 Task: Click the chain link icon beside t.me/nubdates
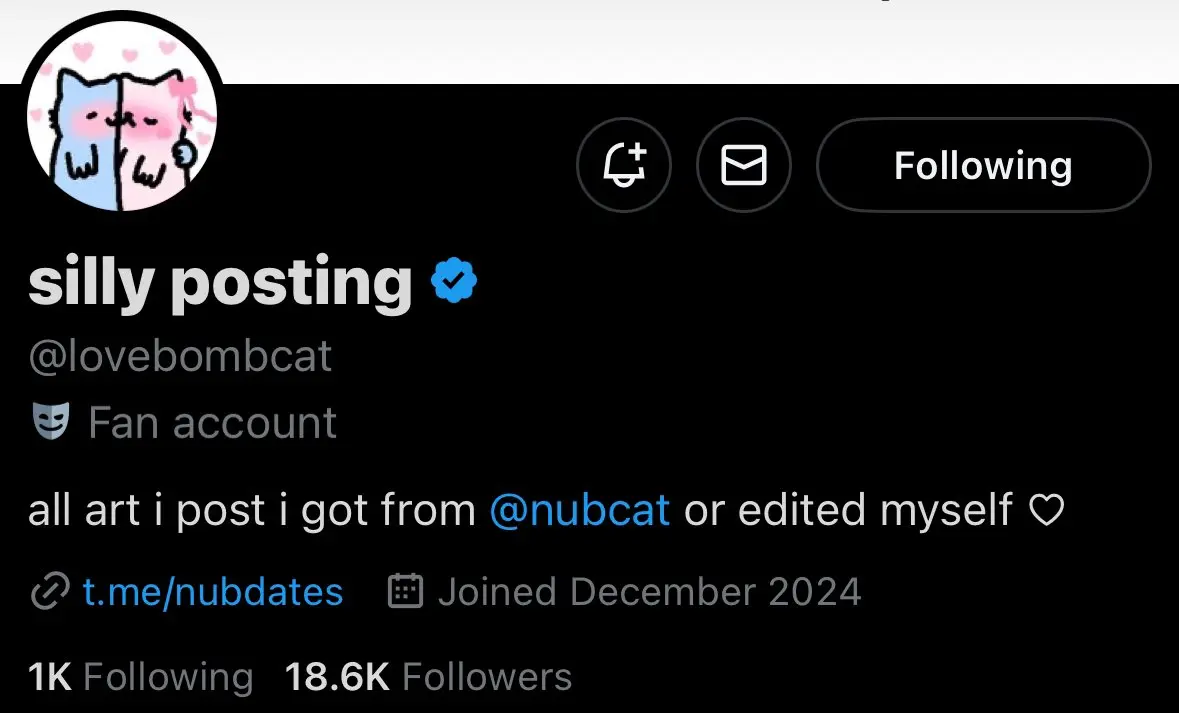point(50,591)
